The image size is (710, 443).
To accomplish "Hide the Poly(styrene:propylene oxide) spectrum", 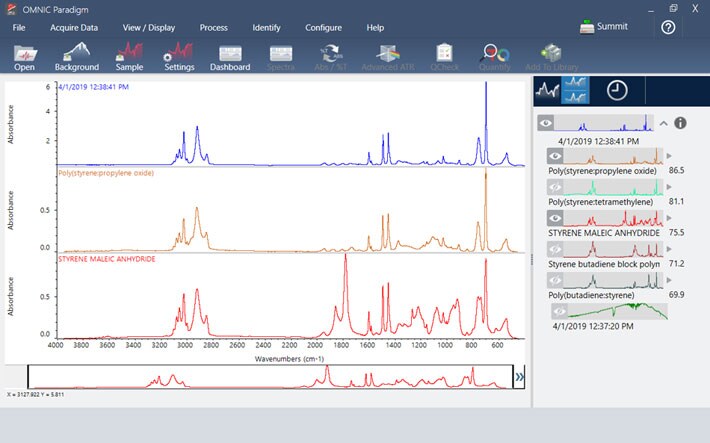I will coord(555,156).
